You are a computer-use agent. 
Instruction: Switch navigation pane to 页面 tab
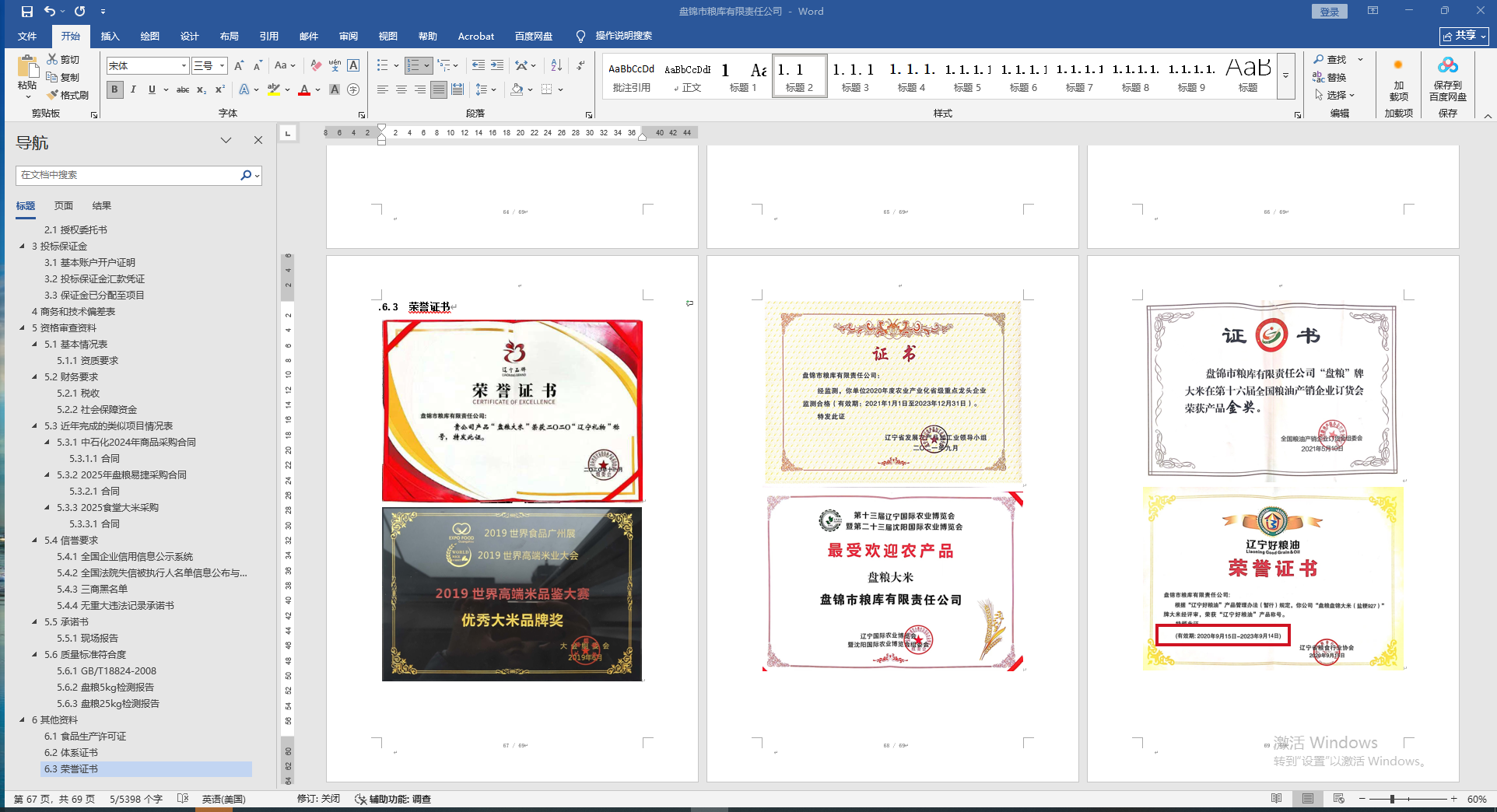tap(63, 206)
